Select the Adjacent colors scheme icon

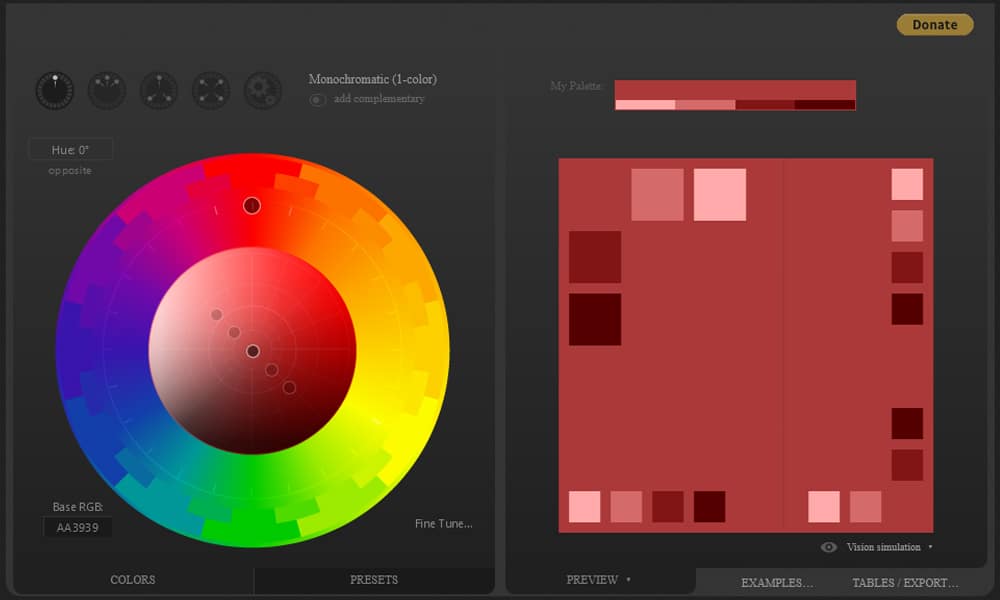click(107, 90)
